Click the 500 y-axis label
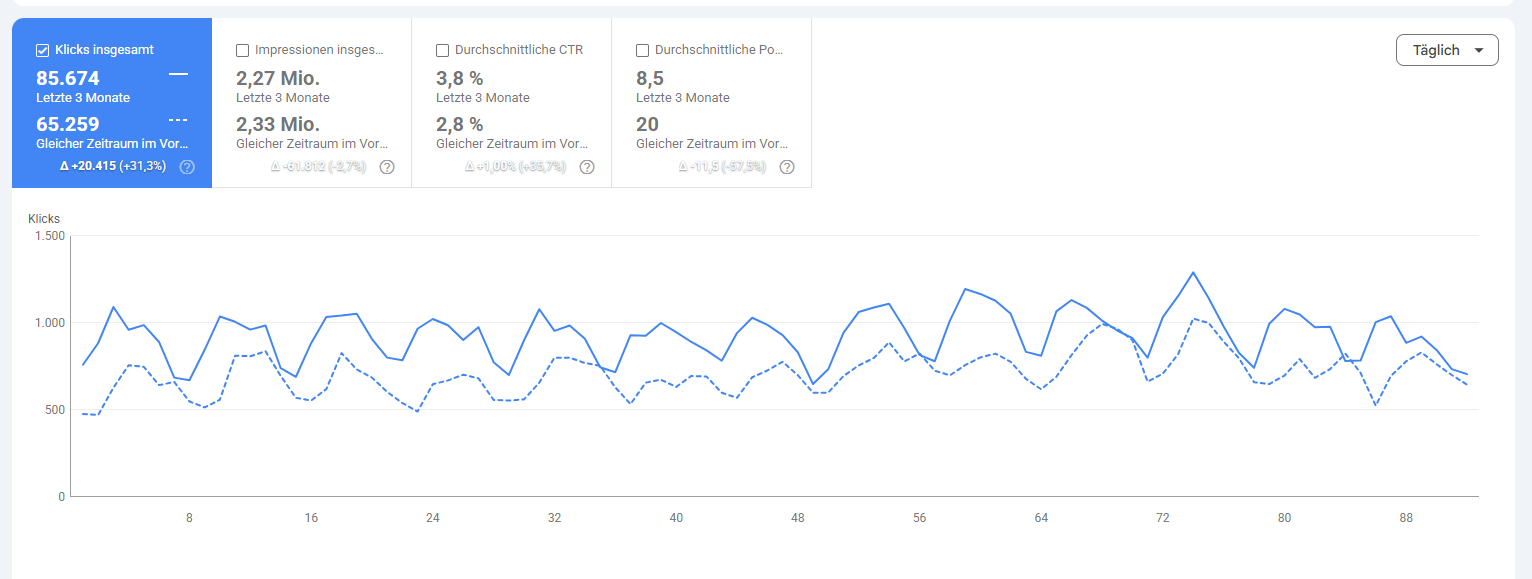This screenshot has height=579, width=1532. (x=55, y=410)
